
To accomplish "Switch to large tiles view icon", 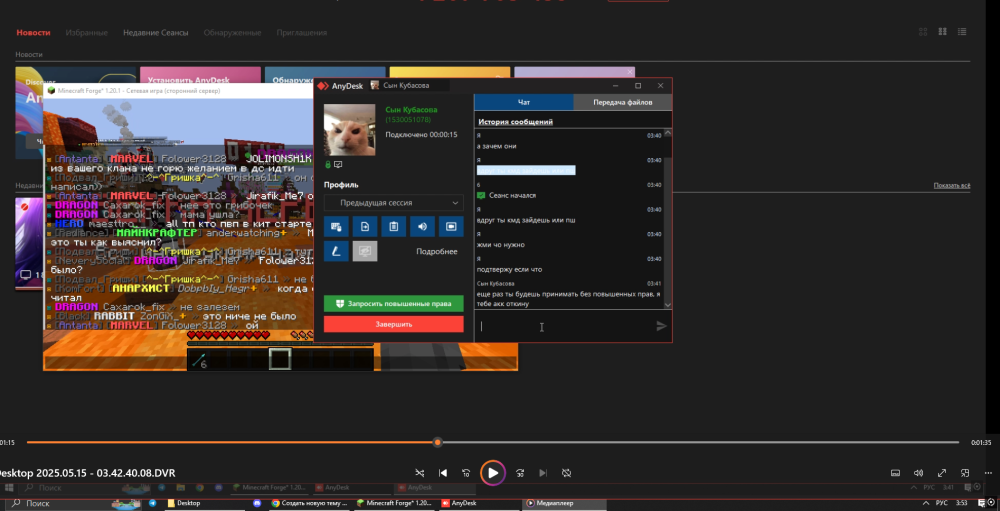I will (x=942, y=32).
